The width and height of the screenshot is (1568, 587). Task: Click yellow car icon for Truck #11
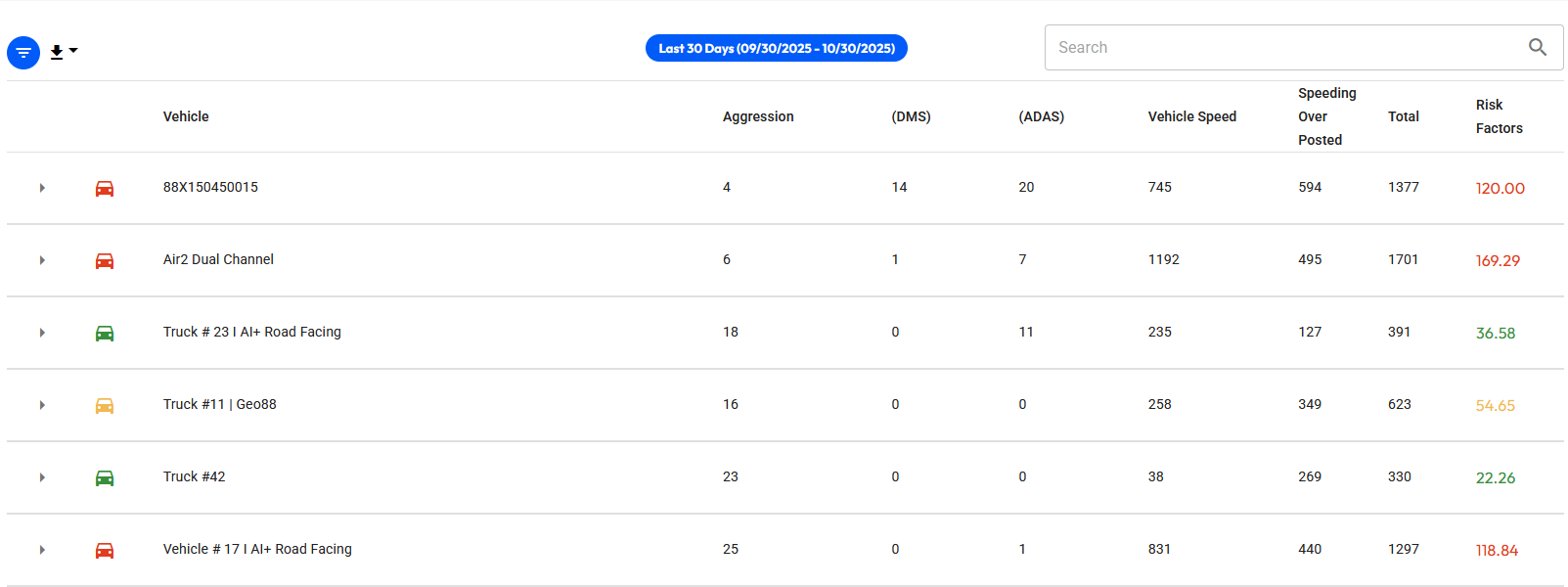105,405
